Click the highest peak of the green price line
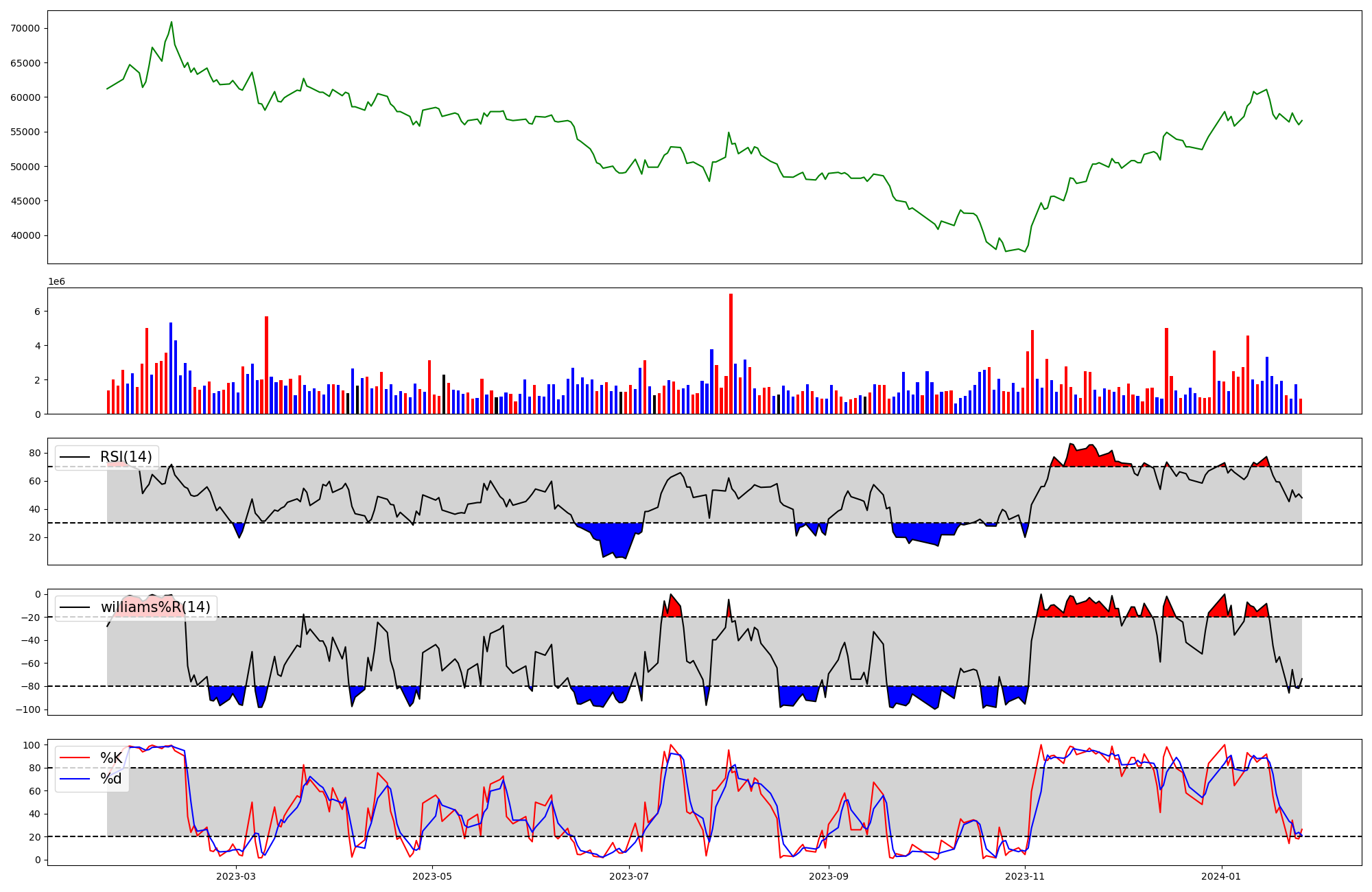Viewport: 1372px width, 892px height. (171, 22)
